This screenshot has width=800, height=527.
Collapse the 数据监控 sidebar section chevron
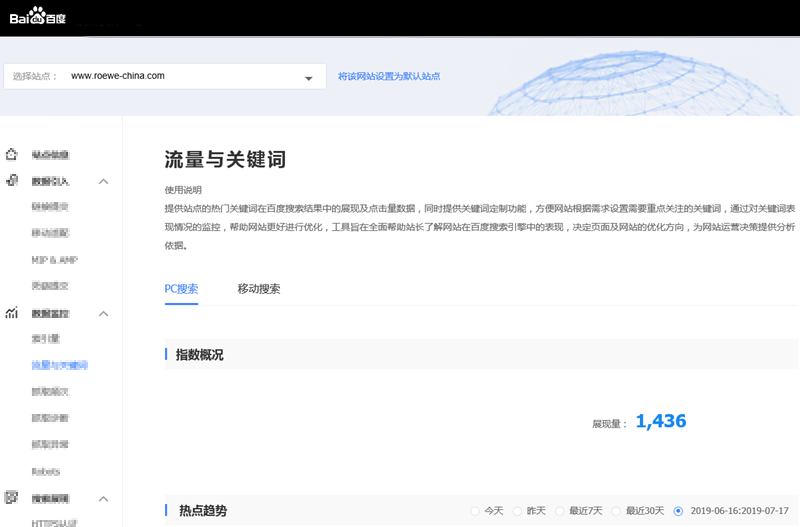coord(103,314)
